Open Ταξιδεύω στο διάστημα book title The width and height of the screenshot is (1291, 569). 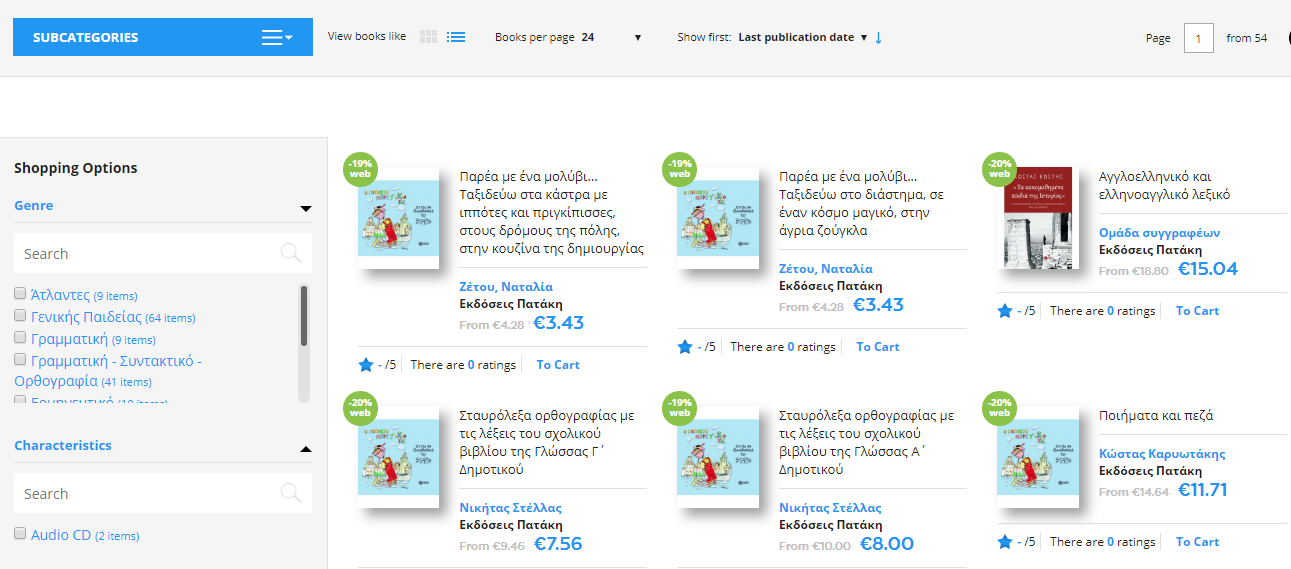point(861,204)
